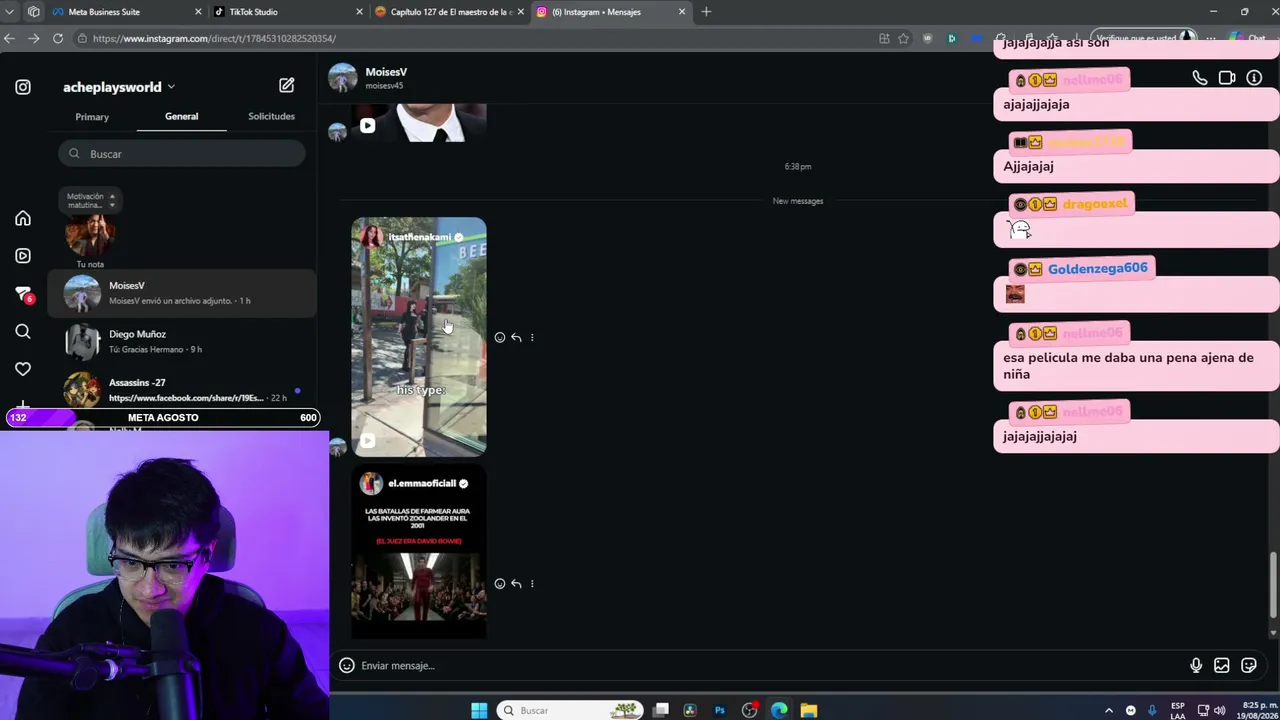Viewport: 1280px width, 720px height.
Task: Show hidden system tray icons
Action: pos(1110,710)
